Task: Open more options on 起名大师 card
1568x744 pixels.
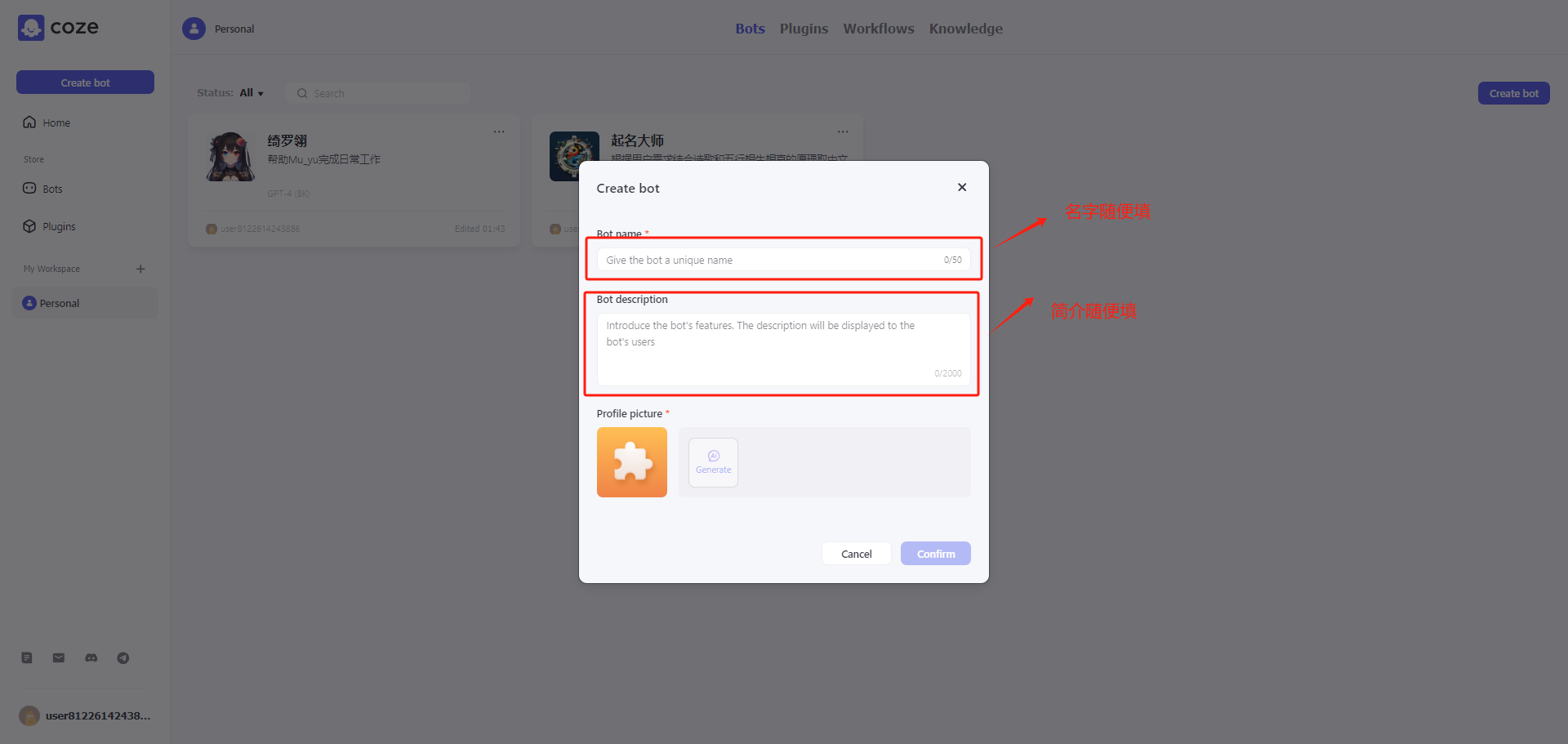Action: point(843,131)
